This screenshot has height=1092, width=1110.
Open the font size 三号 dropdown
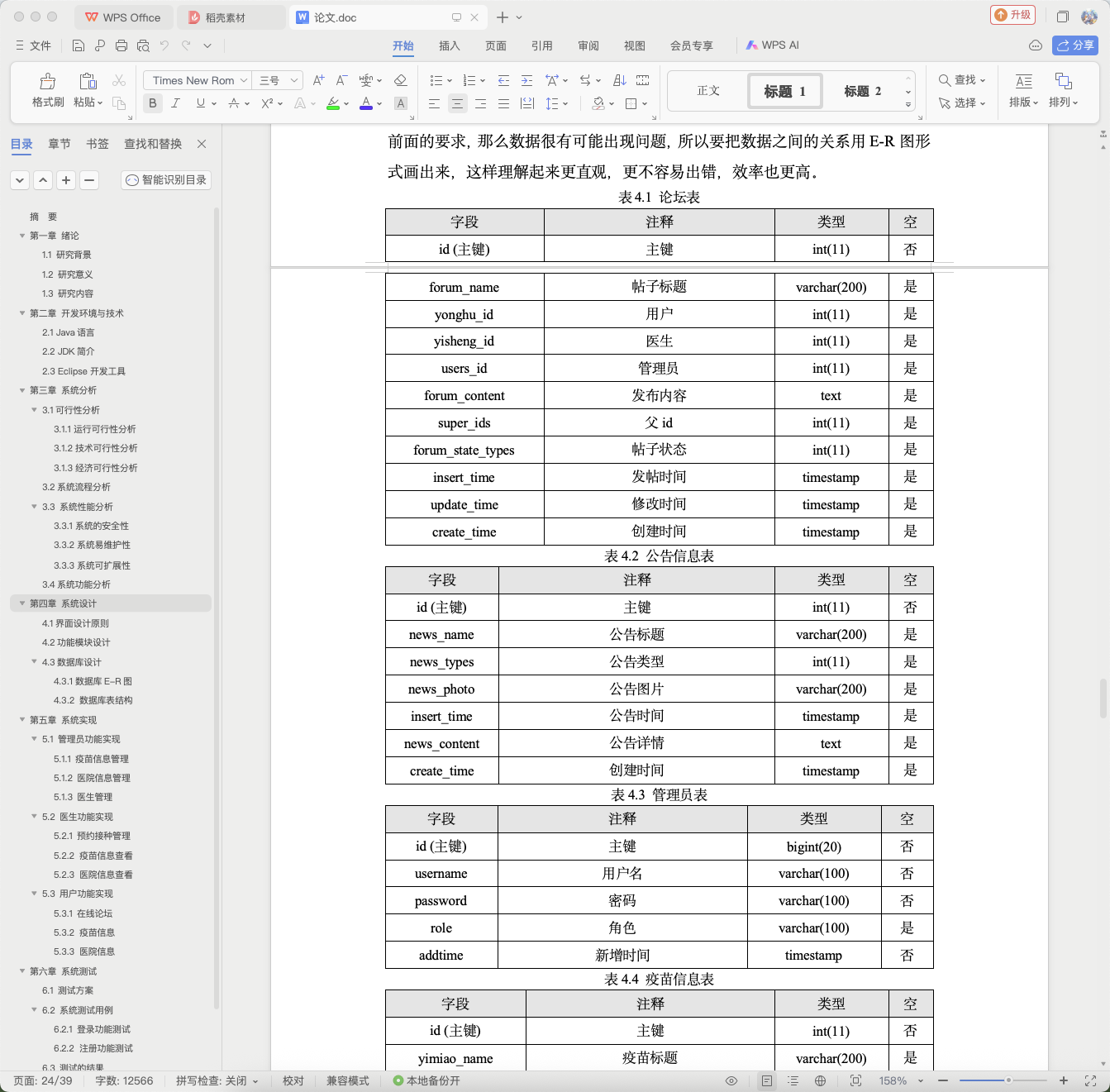click(277, 80)
